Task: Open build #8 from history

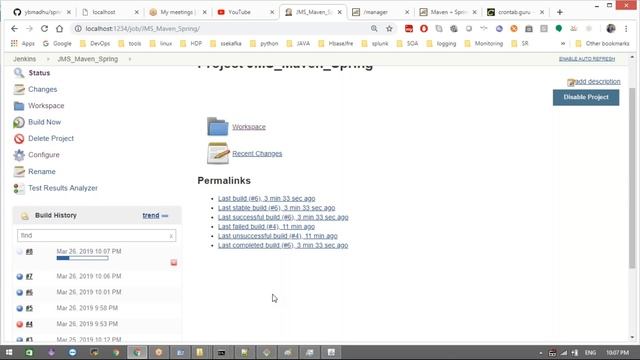Action: click(x=29, y=252)
